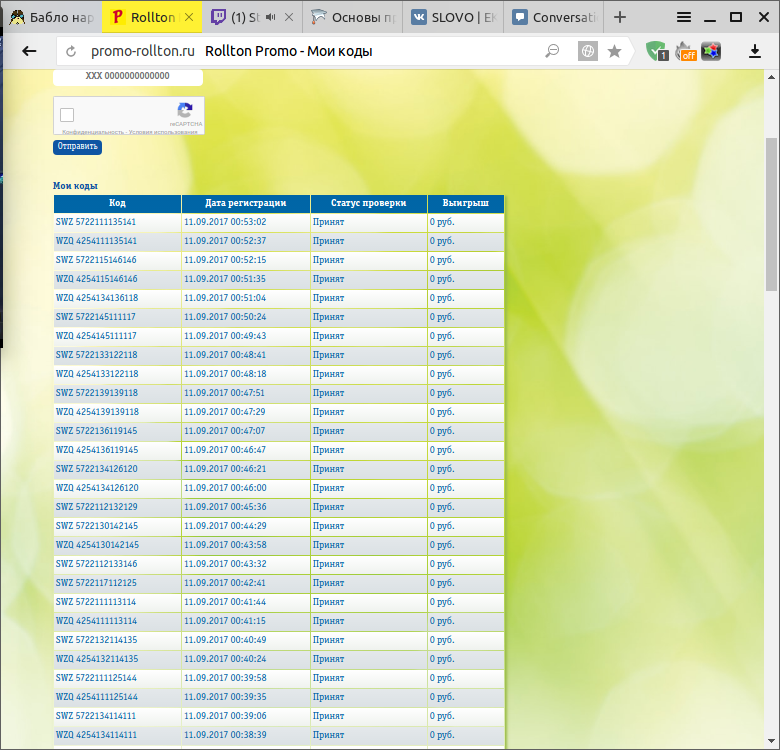
Task: Switch to the Rollton tab
Action: tap(152, 17)
